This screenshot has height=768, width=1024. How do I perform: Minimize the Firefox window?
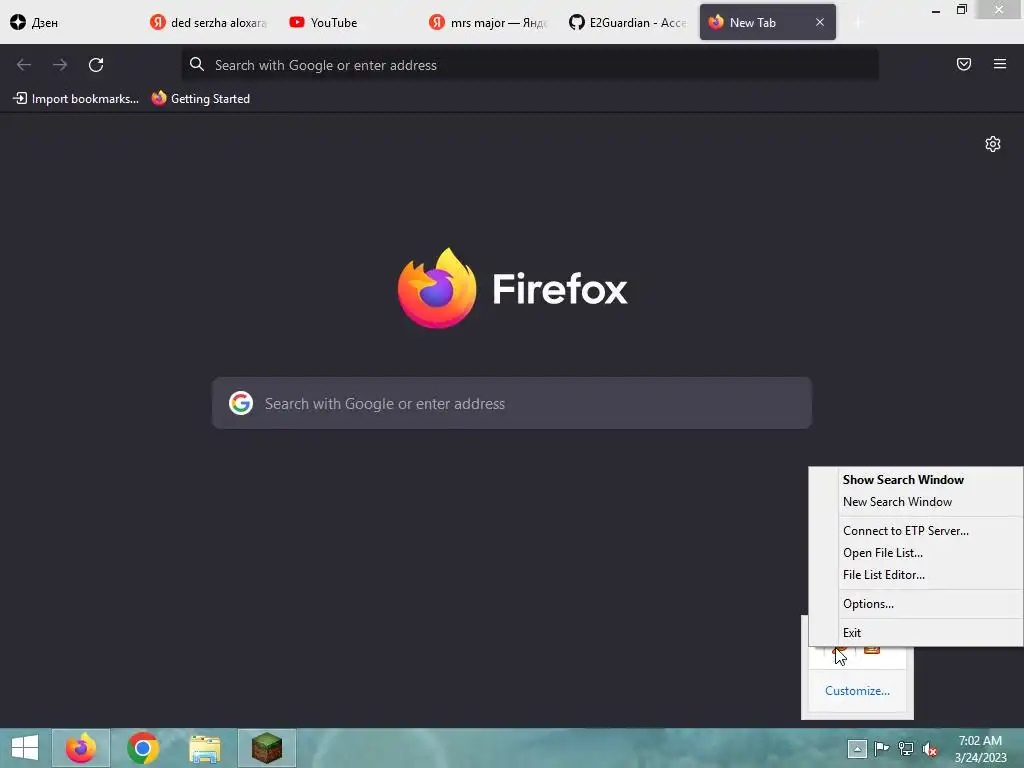936,10
